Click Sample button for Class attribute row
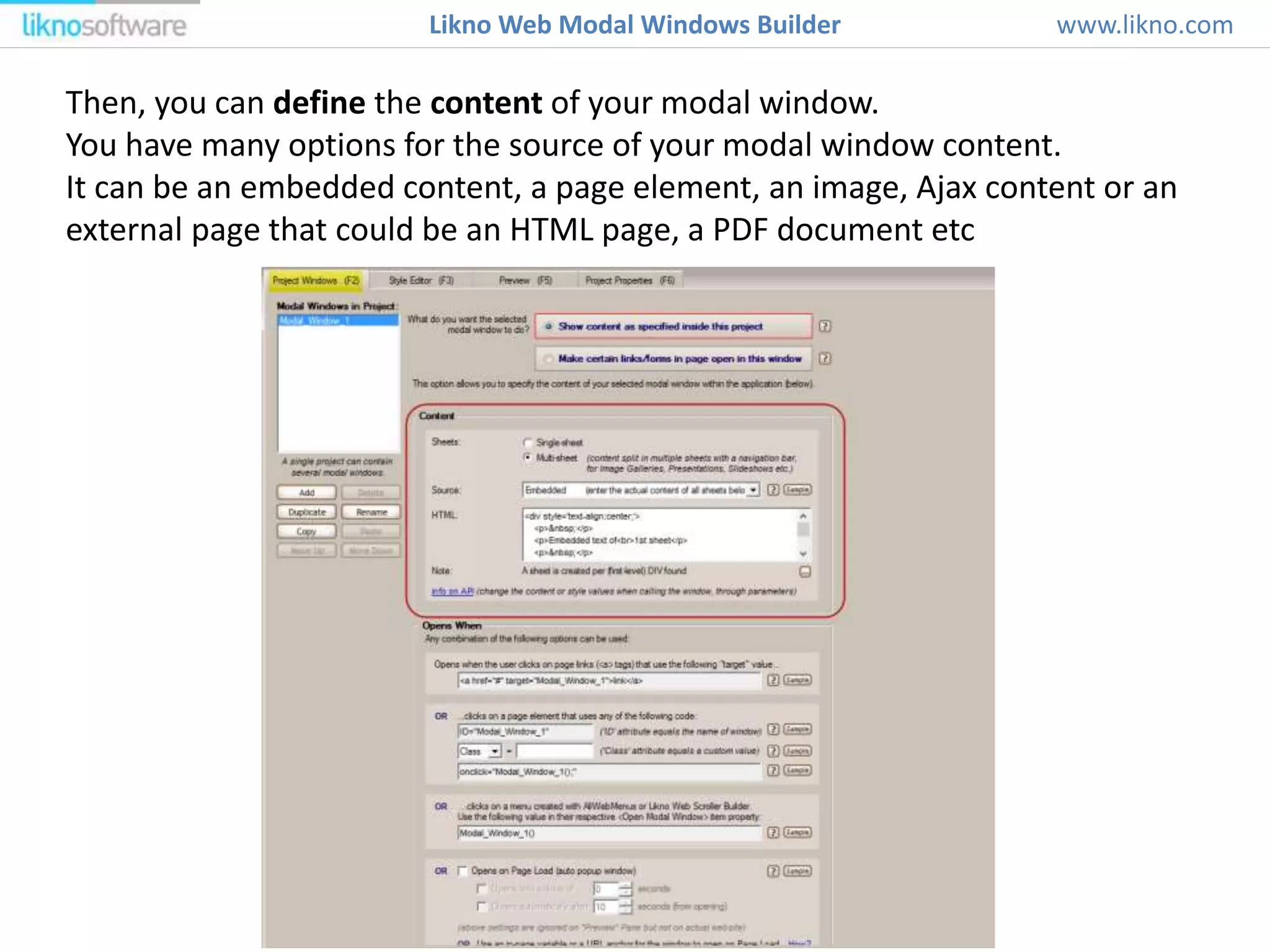1270x952 pixels. pos(797,751)
